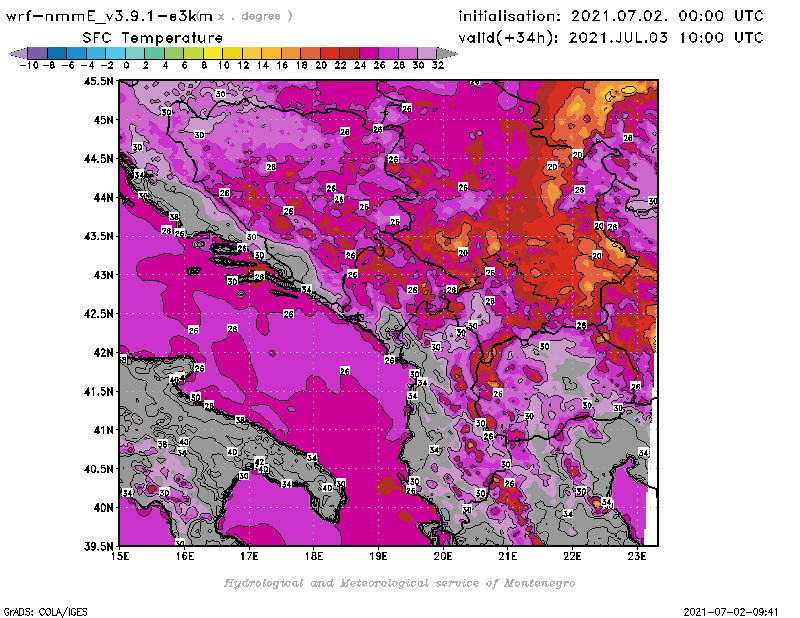Viewport: 800px width, 618px height.
Task: Click the '44.5N' latitude label
Action: point(98,159)
